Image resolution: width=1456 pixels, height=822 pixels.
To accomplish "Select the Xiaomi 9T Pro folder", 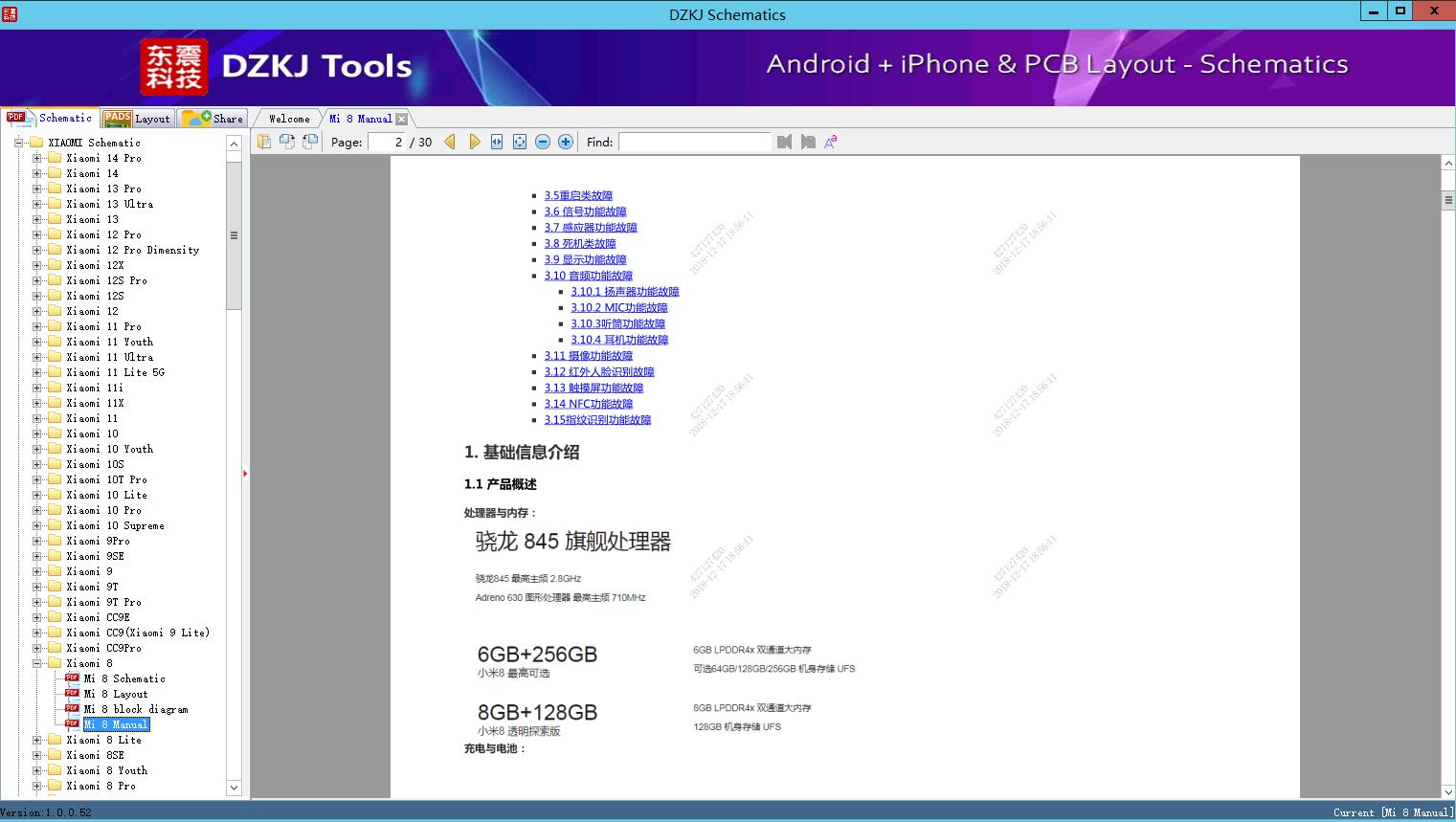I will point(103,602).
